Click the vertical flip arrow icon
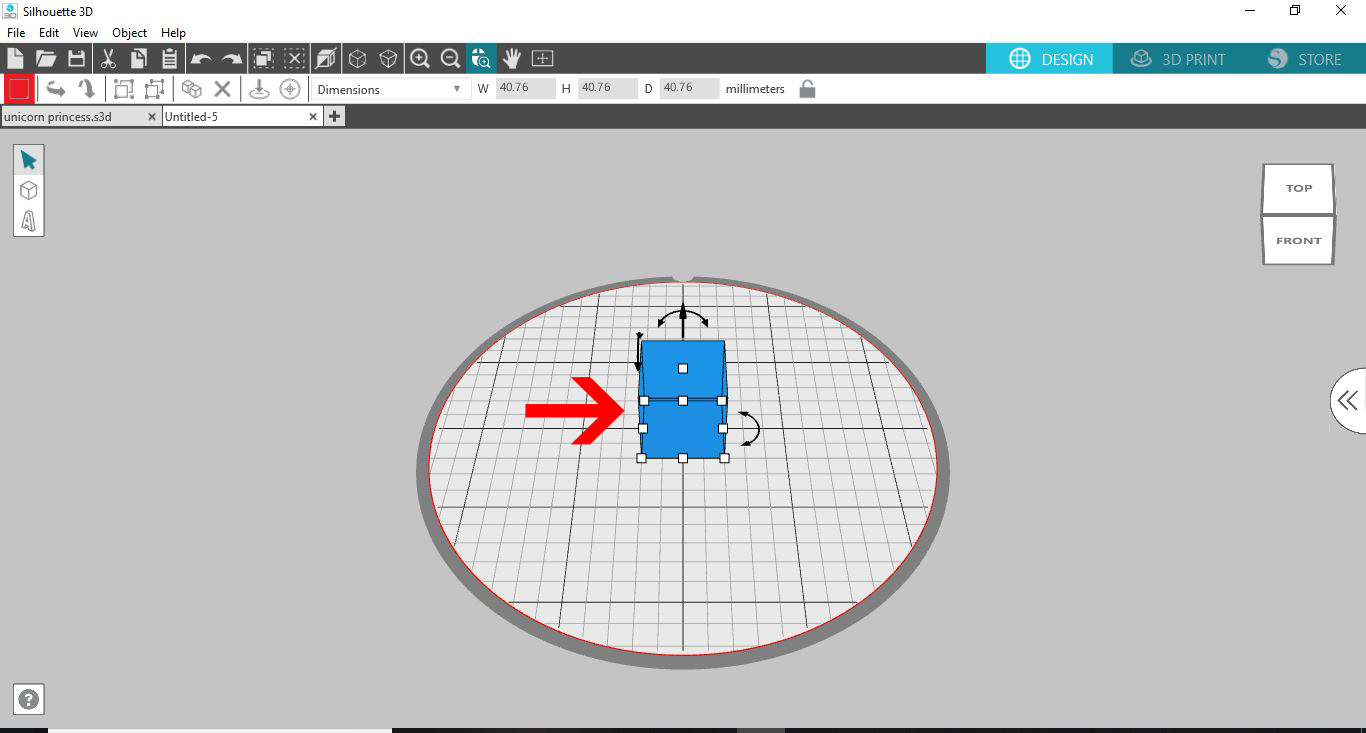The image size is (1366, 733). pos(87,89)
